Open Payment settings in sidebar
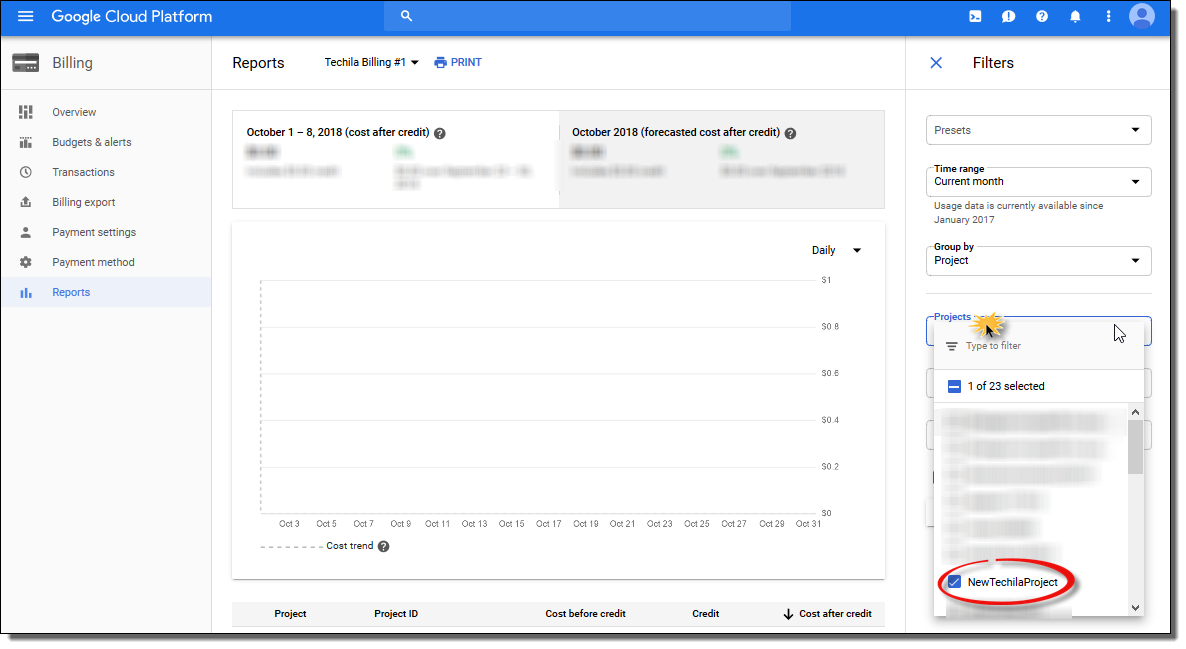Screen dimensions: 1186x649 coord(94,232)
